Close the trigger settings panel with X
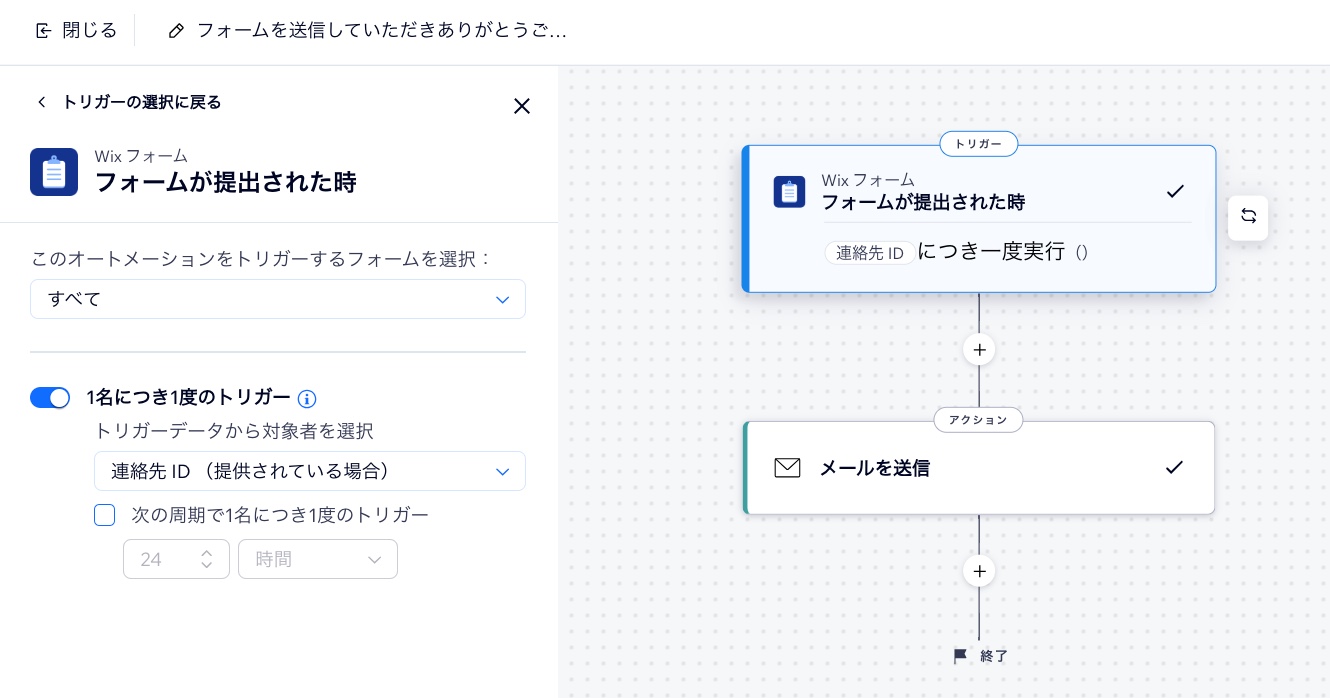Screen dimensions: 1330x698 pyautogui.click(x=521, y=106)
